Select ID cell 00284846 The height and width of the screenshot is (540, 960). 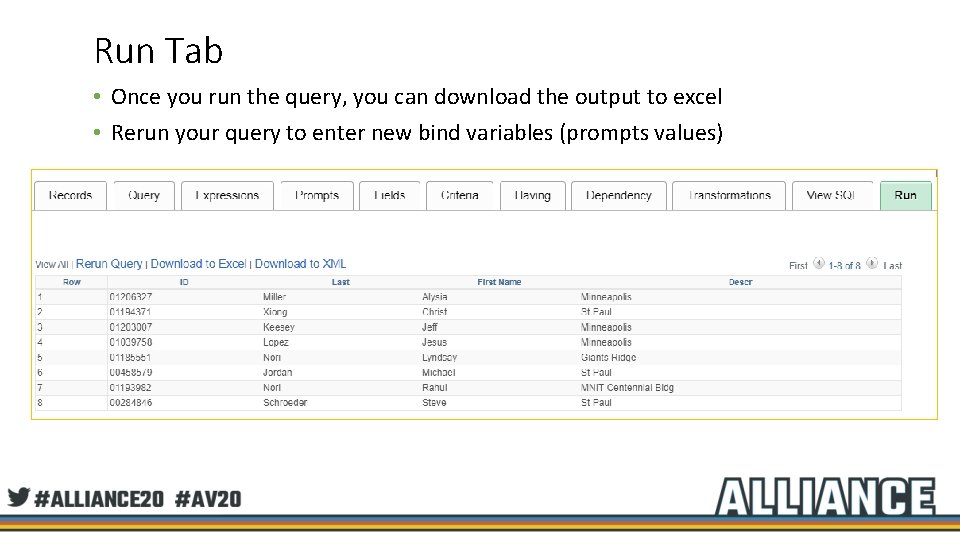coord(131,403)
